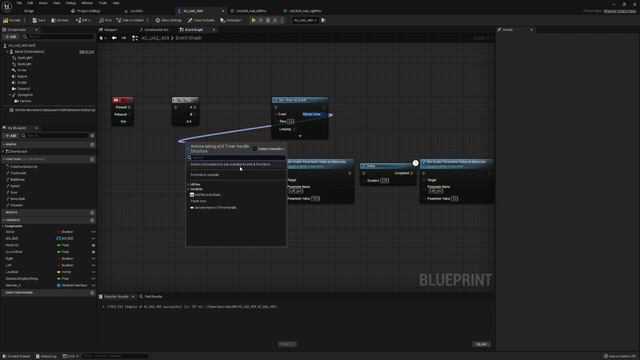The image size is (640, 360).
Task: Open the Find Results tab
Action: pyautogui.click(x=151, y=297)
